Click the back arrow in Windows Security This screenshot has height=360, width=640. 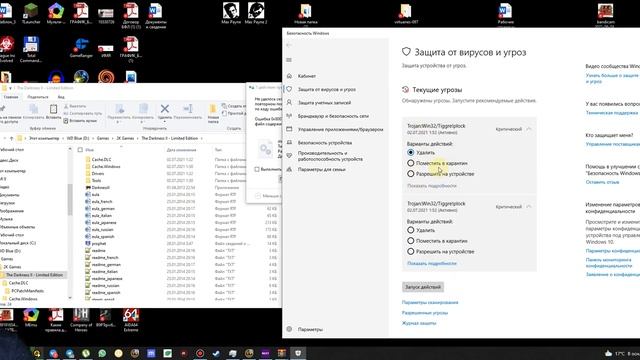click(x=289, y=45)
